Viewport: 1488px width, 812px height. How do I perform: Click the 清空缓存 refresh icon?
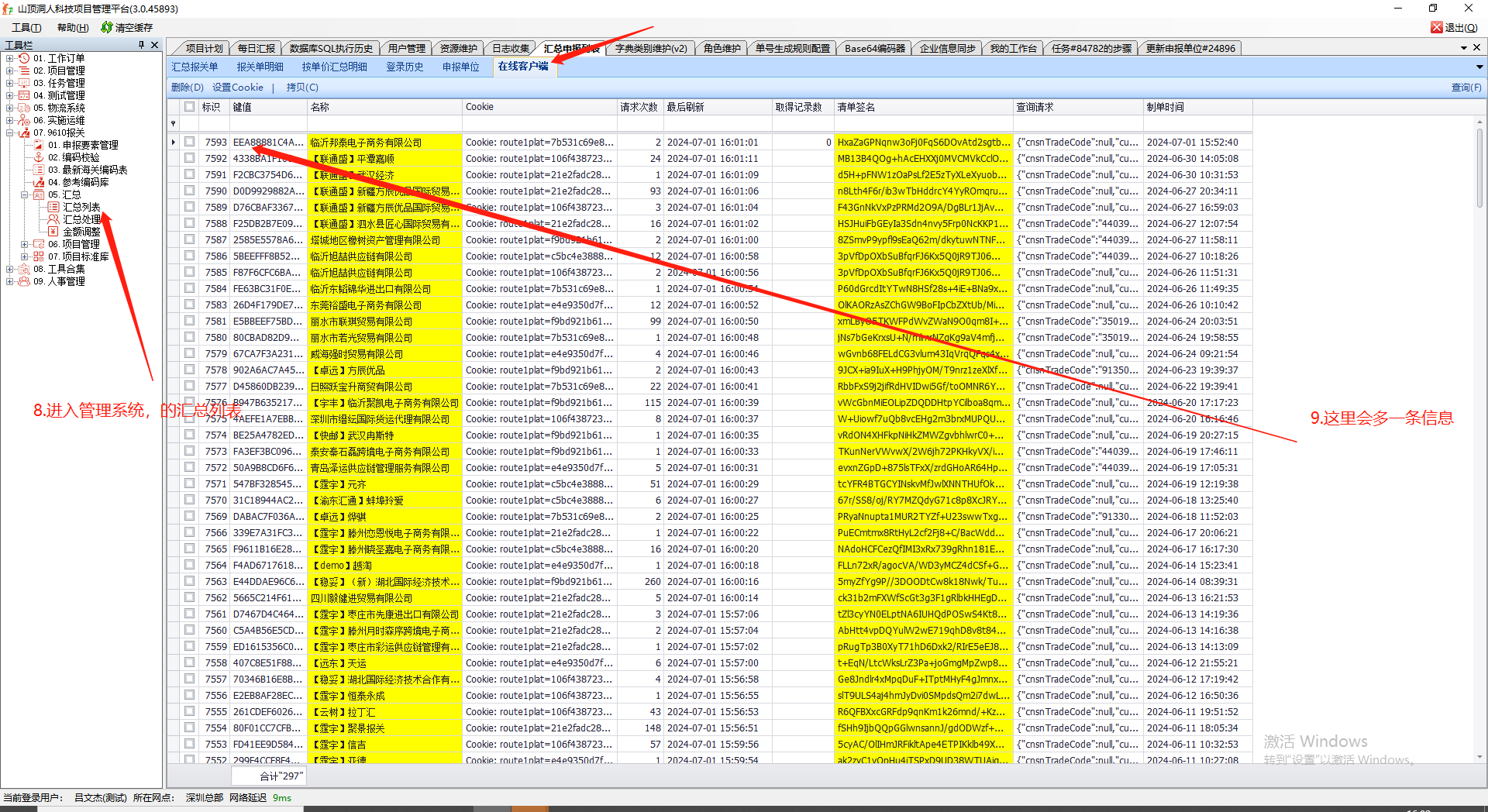click(107, 27)
